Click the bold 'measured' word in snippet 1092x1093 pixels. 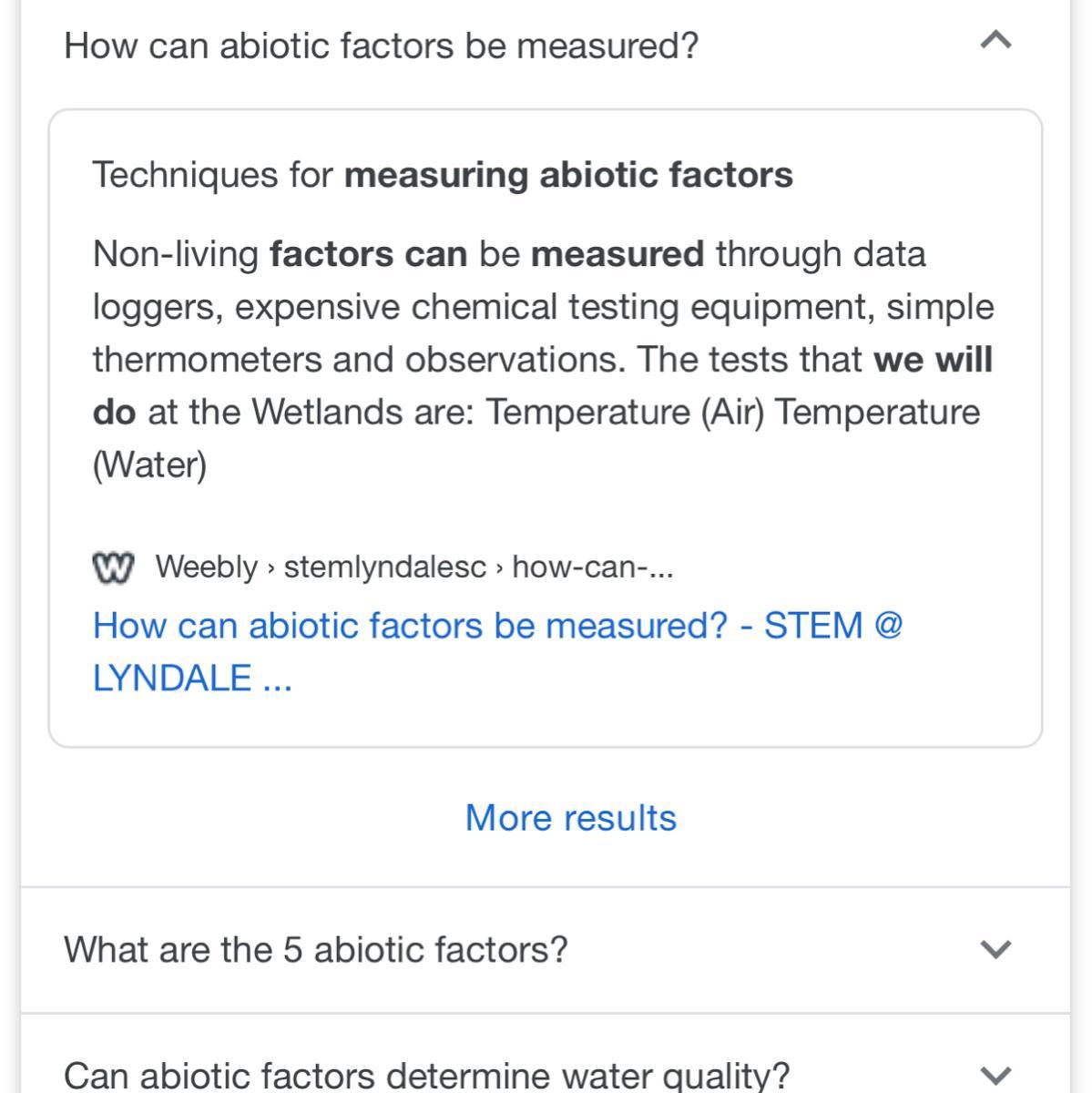[x=617, y=253]
